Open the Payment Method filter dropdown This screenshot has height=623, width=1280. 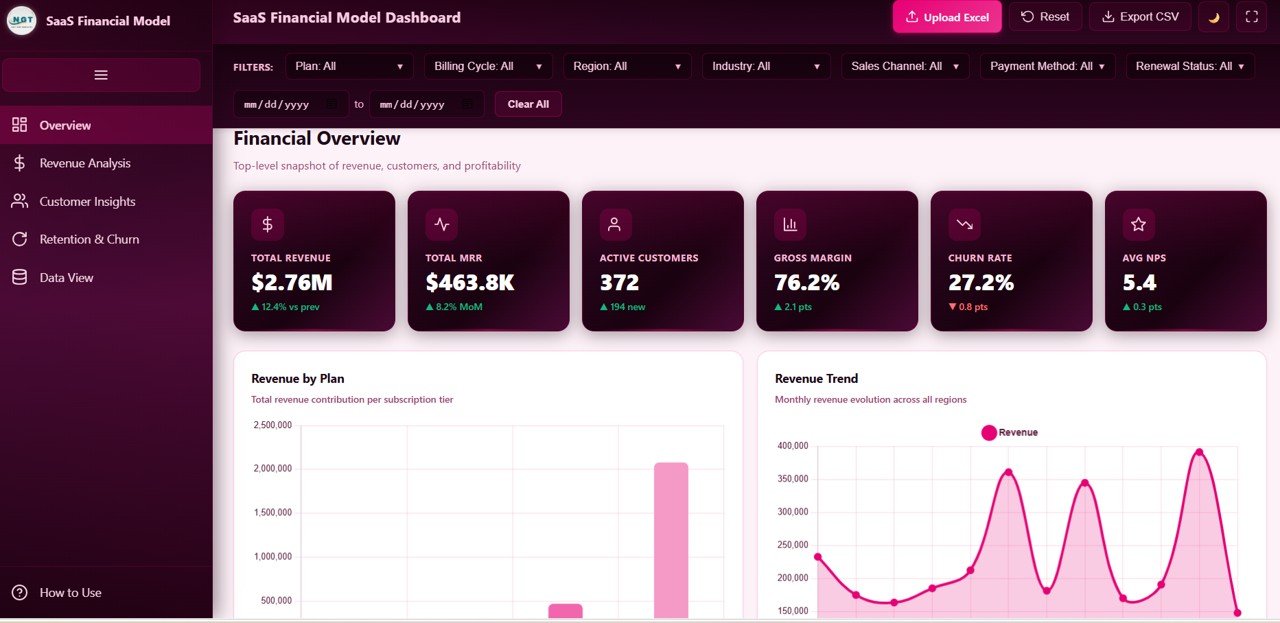tap(1047, 65)
